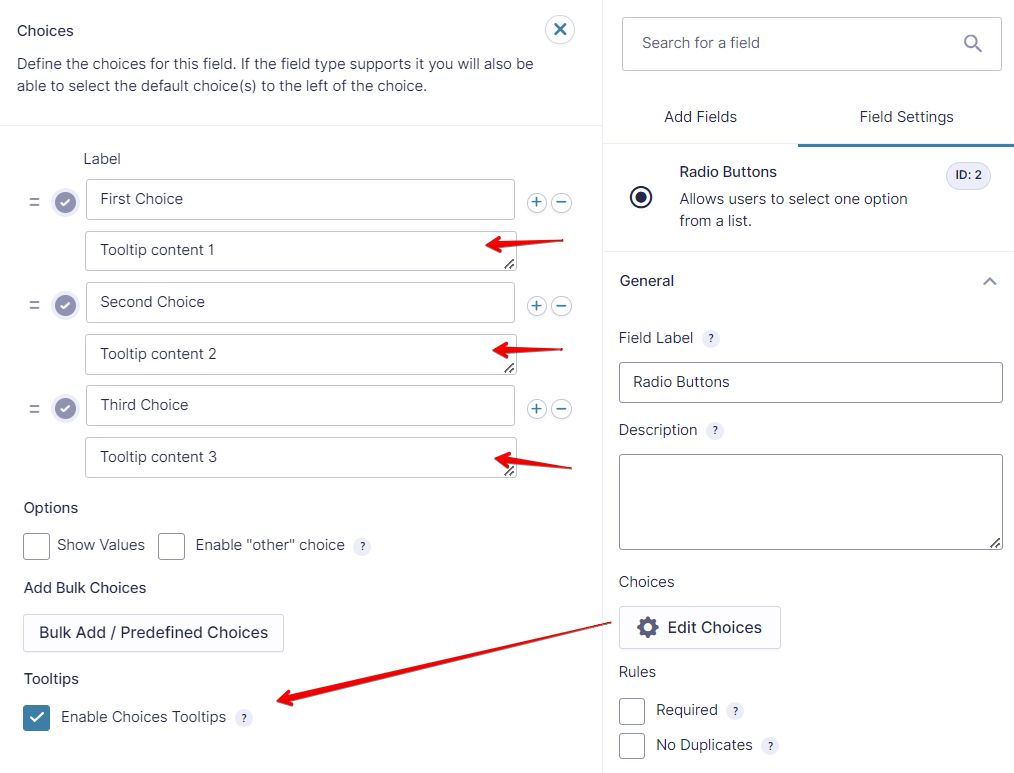Image resolution: width=1014 pixels, height=773 pixels.
Task: Open the Field Label help tooltip
Action: click(x=711, y=339)
